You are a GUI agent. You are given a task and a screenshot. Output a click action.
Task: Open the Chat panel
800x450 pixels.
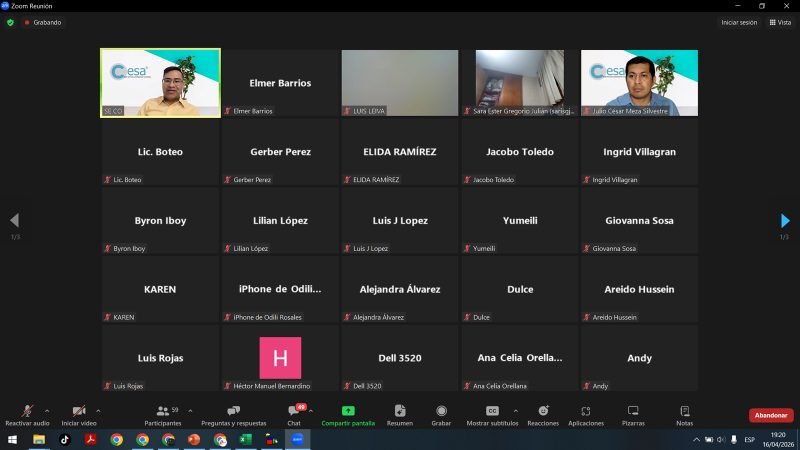(x=294, y=415)
